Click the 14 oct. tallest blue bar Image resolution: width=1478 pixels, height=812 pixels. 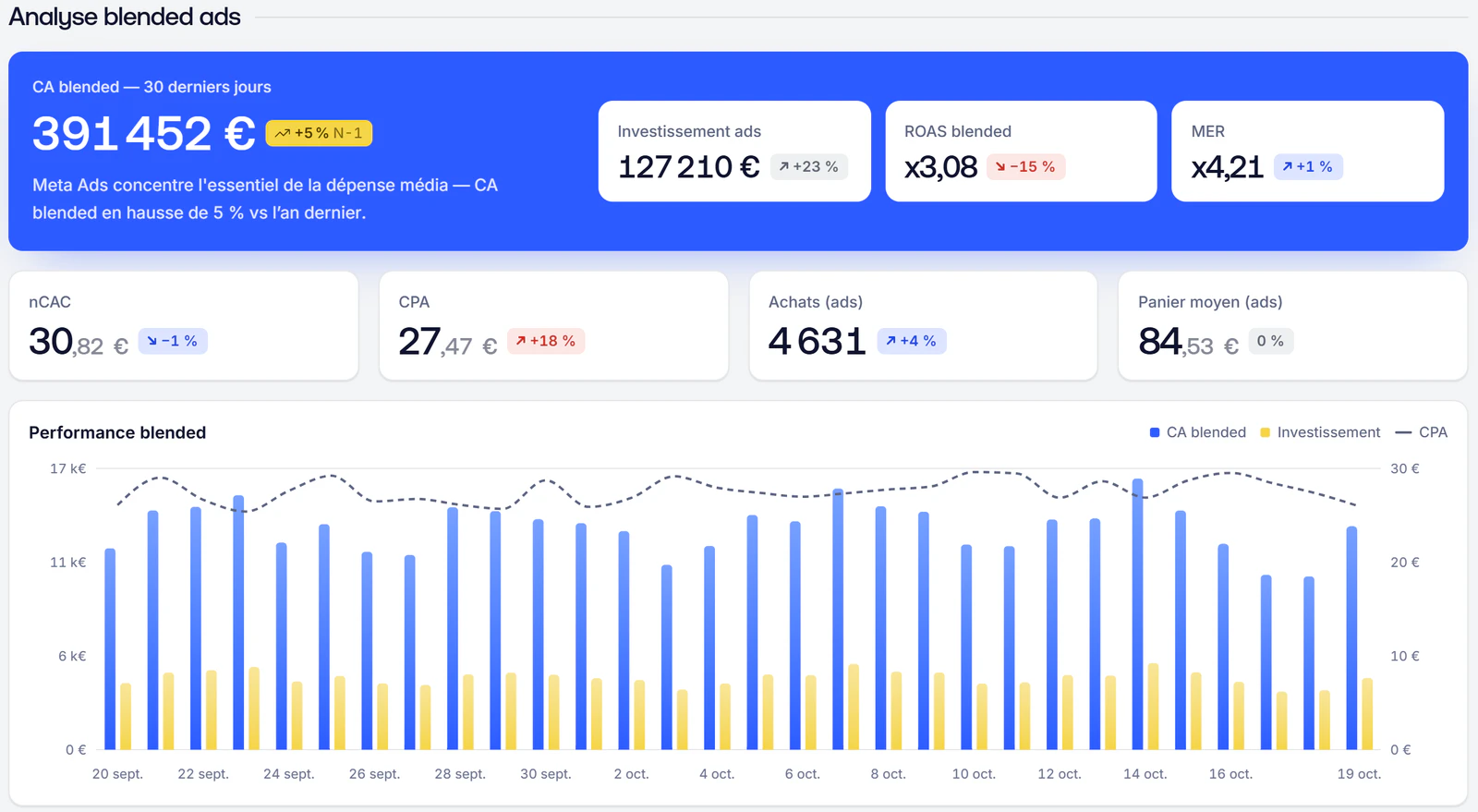1137,614
